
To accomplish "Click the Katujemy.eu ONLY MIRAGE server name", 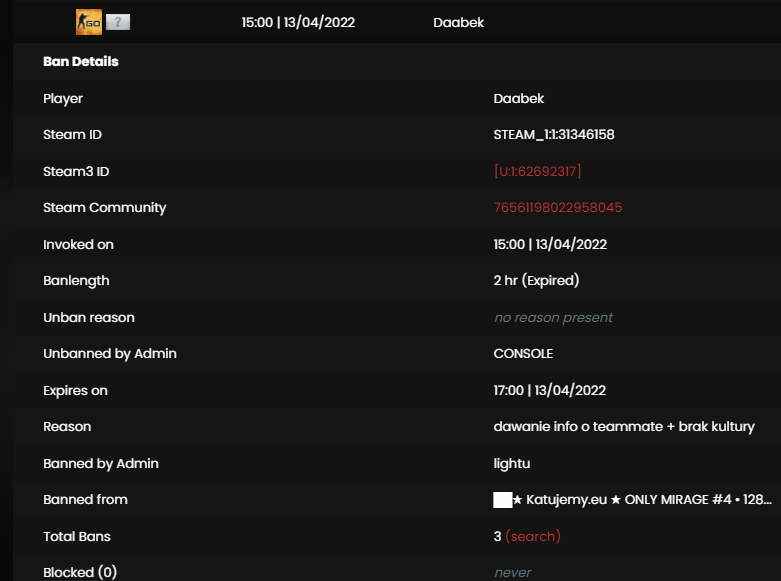I will coord(642,499).
